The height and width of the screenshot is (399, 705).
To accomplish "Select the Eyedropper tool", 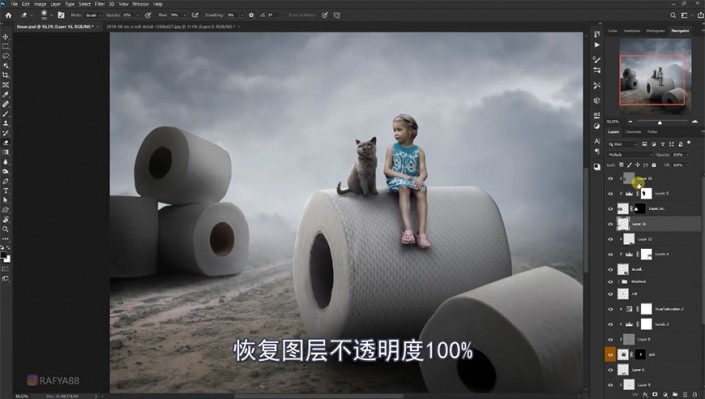I will (5, 94).
